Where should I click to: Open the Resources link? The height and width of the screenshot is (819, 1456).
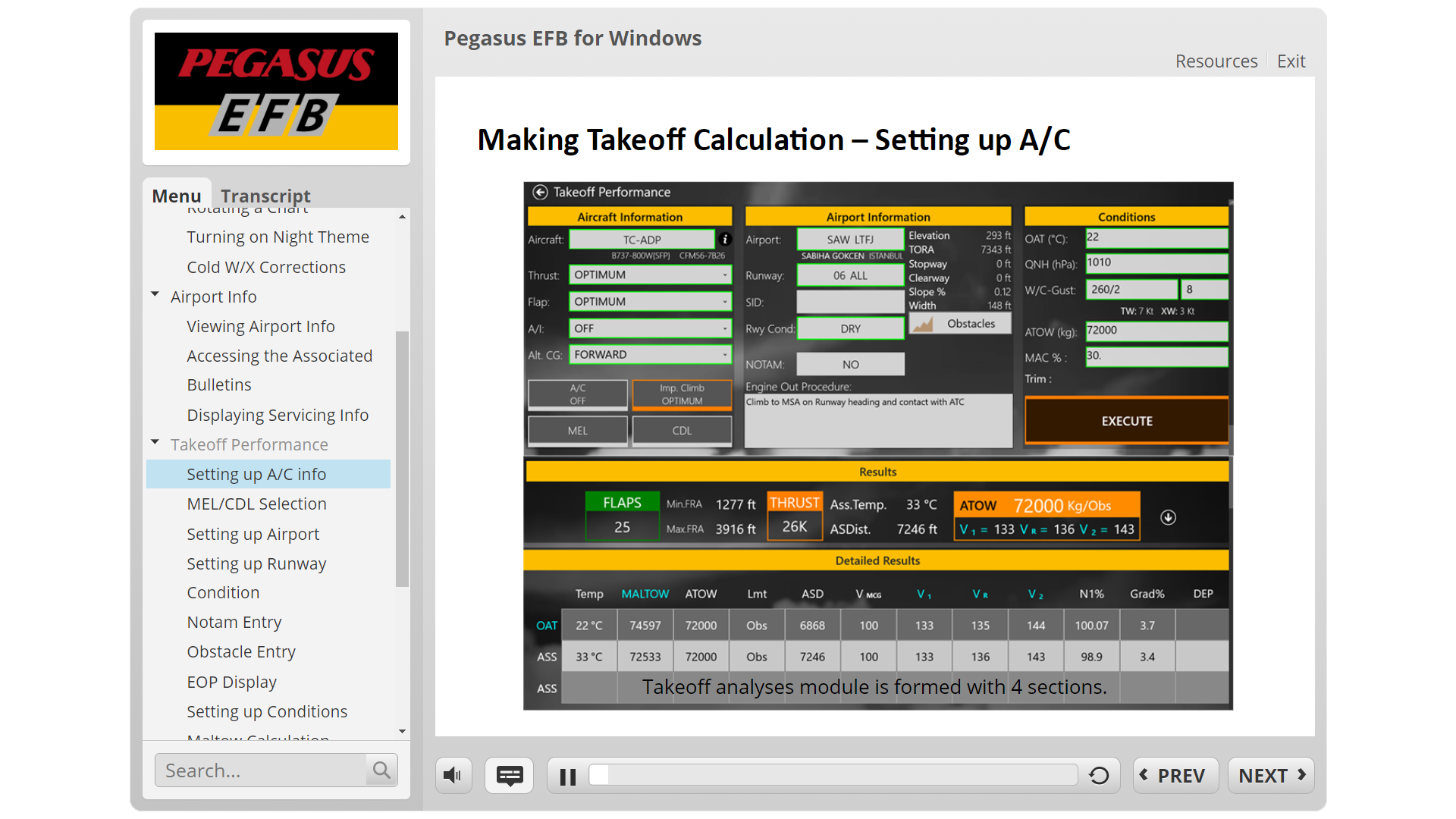pos(1216,61)
